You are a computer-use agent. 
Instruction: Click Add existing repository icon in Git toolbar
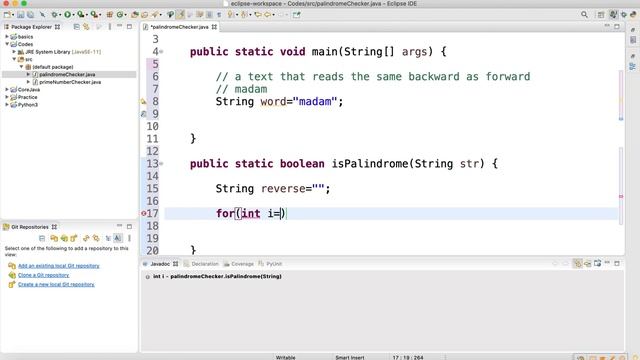[54, 238]
